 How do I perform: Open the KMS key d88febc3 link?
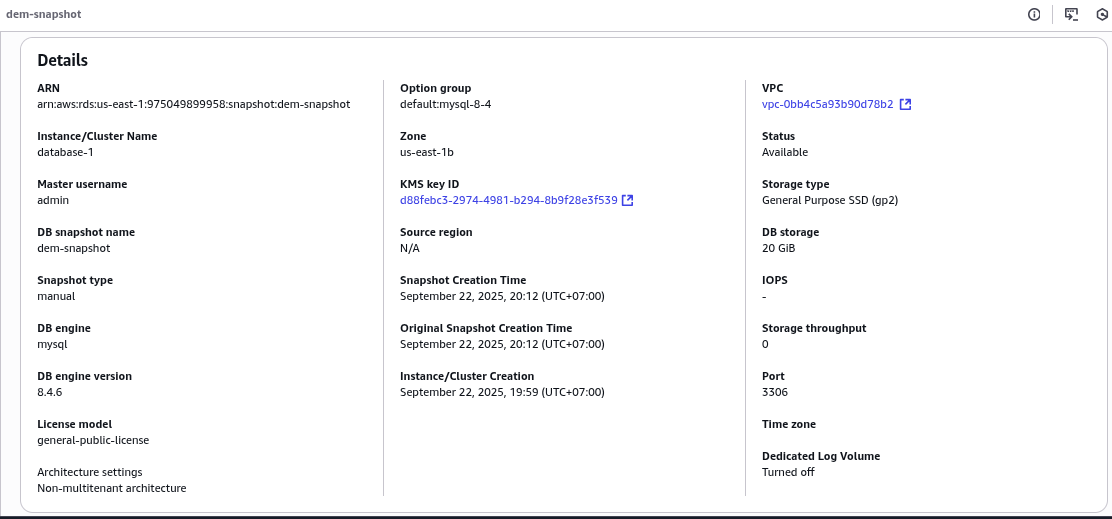tap(508, 200)
